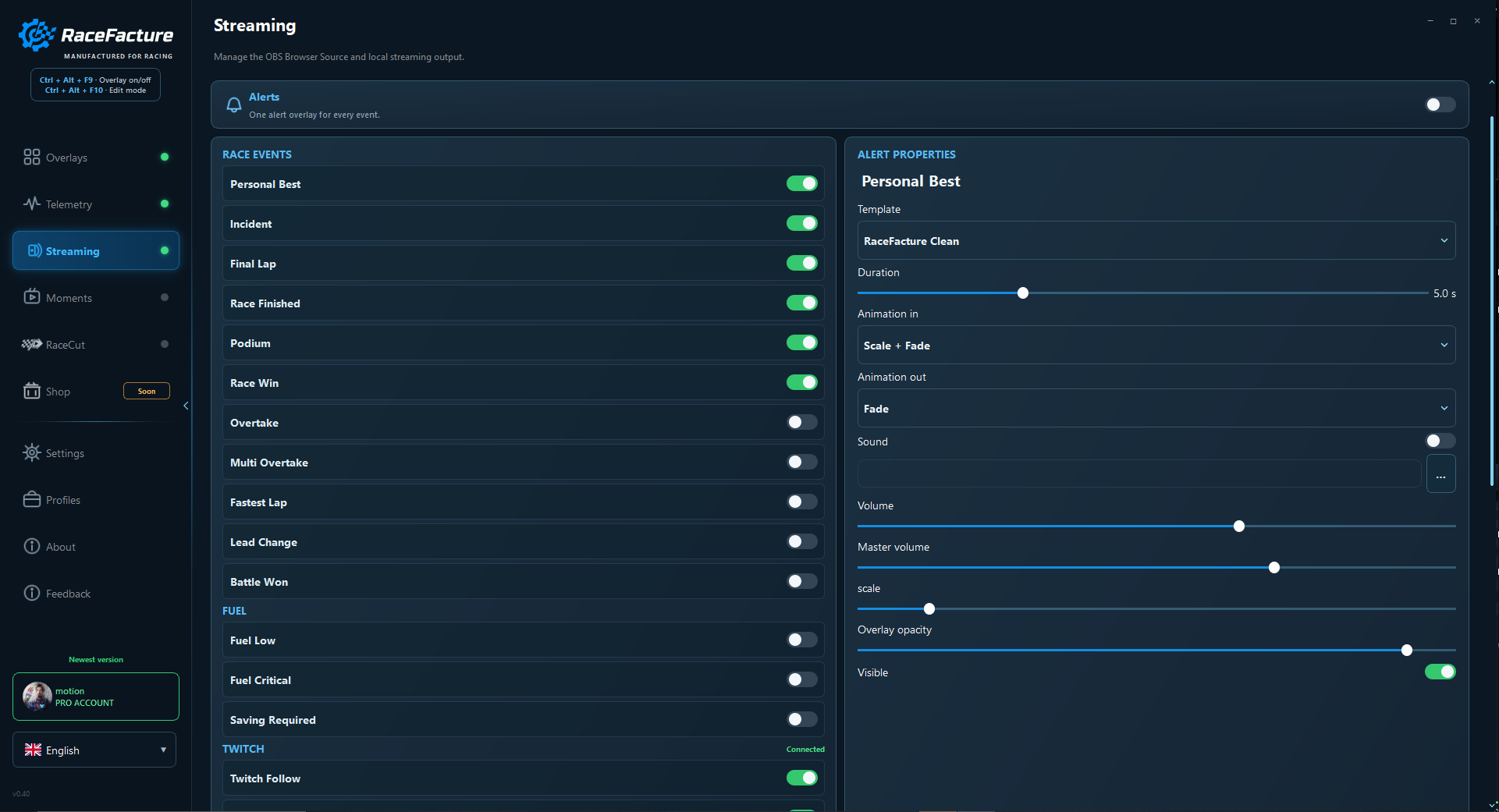Open the Moments section
The image size is (1499, 812).
pos(96,297)
